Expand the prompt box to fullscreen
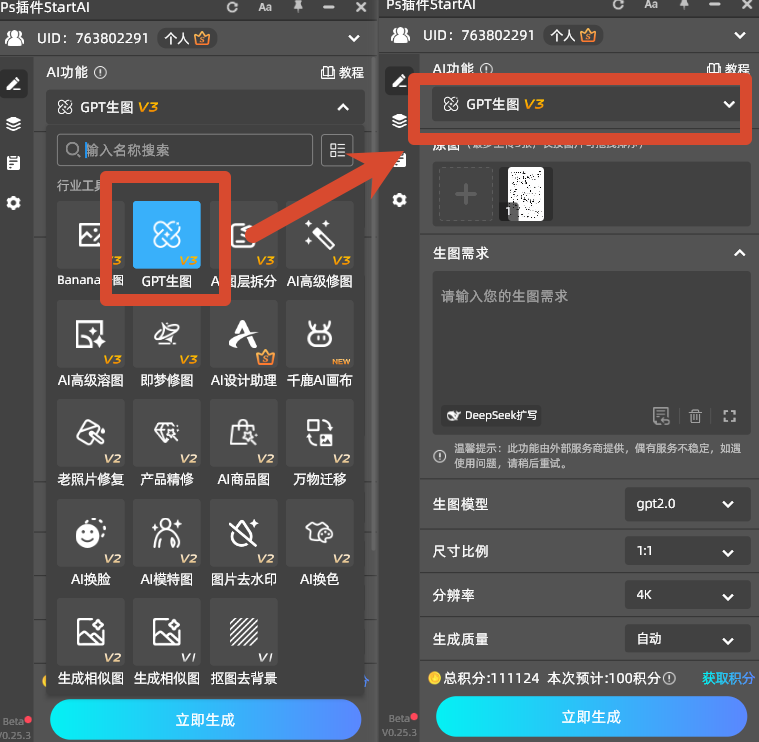This screenshot has width=759, height=742. (729, 416)
